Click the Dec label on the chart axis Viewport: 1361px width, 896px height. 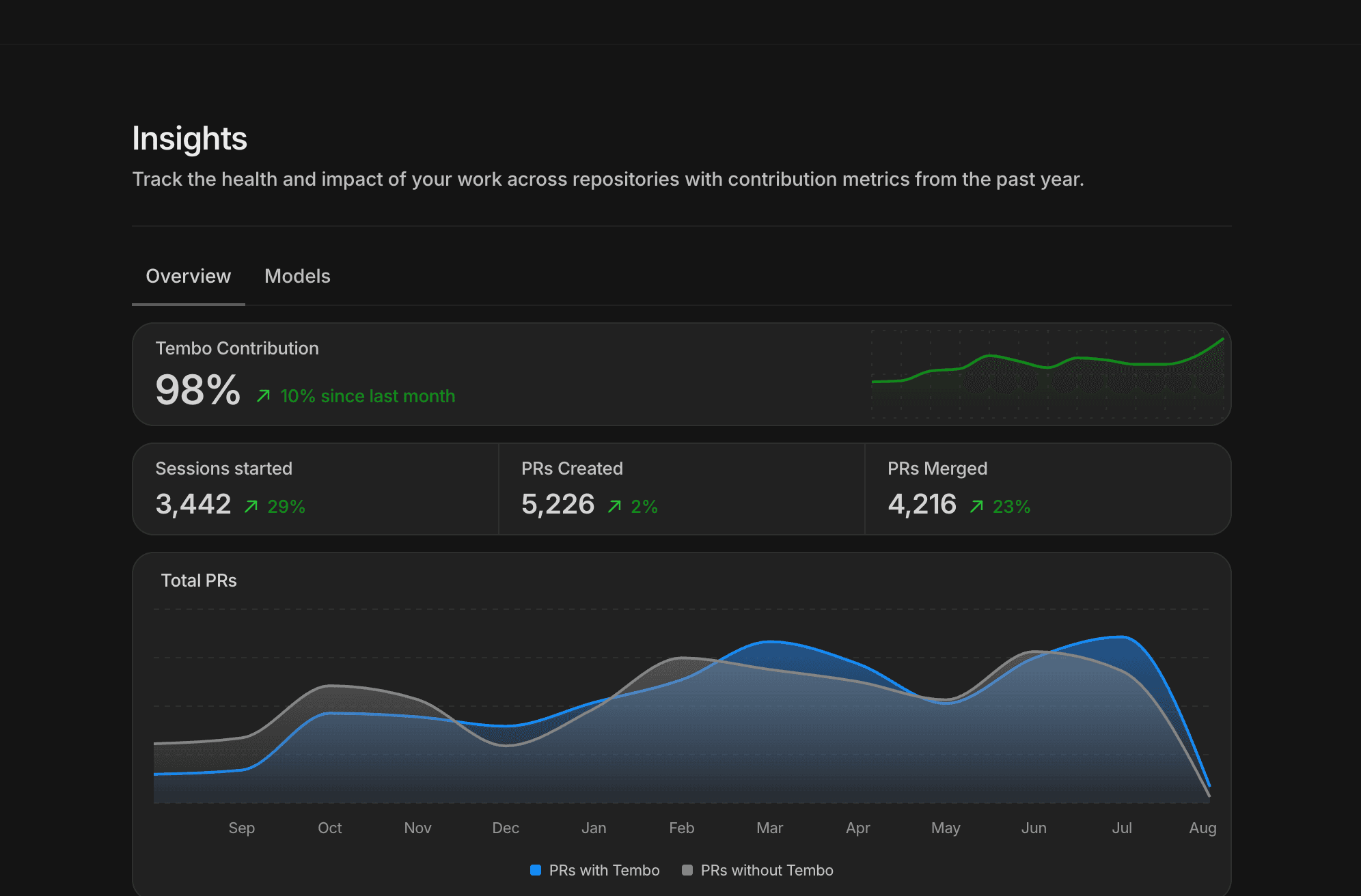(x=506, y=828)
